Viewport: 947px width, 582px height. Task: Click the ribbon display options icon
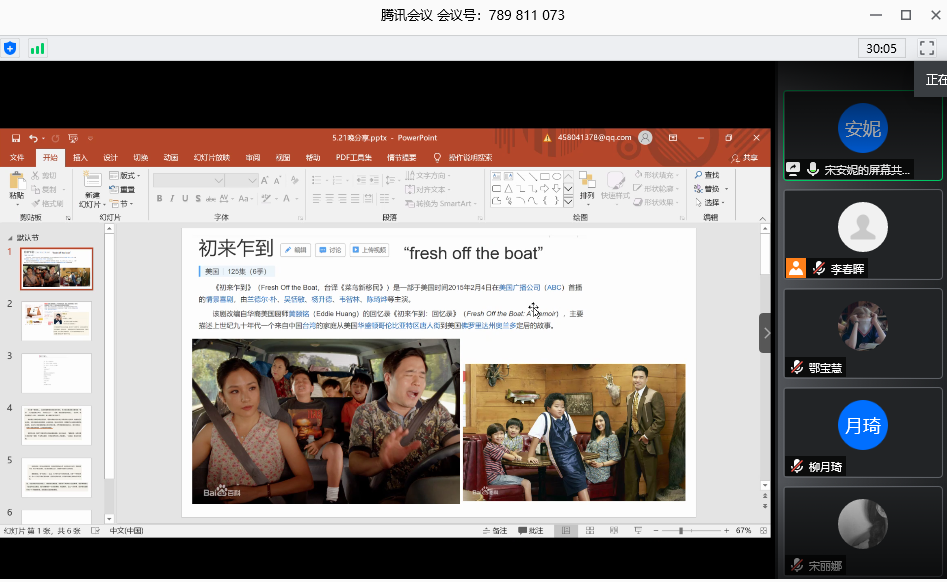click(x=673, y=138)
